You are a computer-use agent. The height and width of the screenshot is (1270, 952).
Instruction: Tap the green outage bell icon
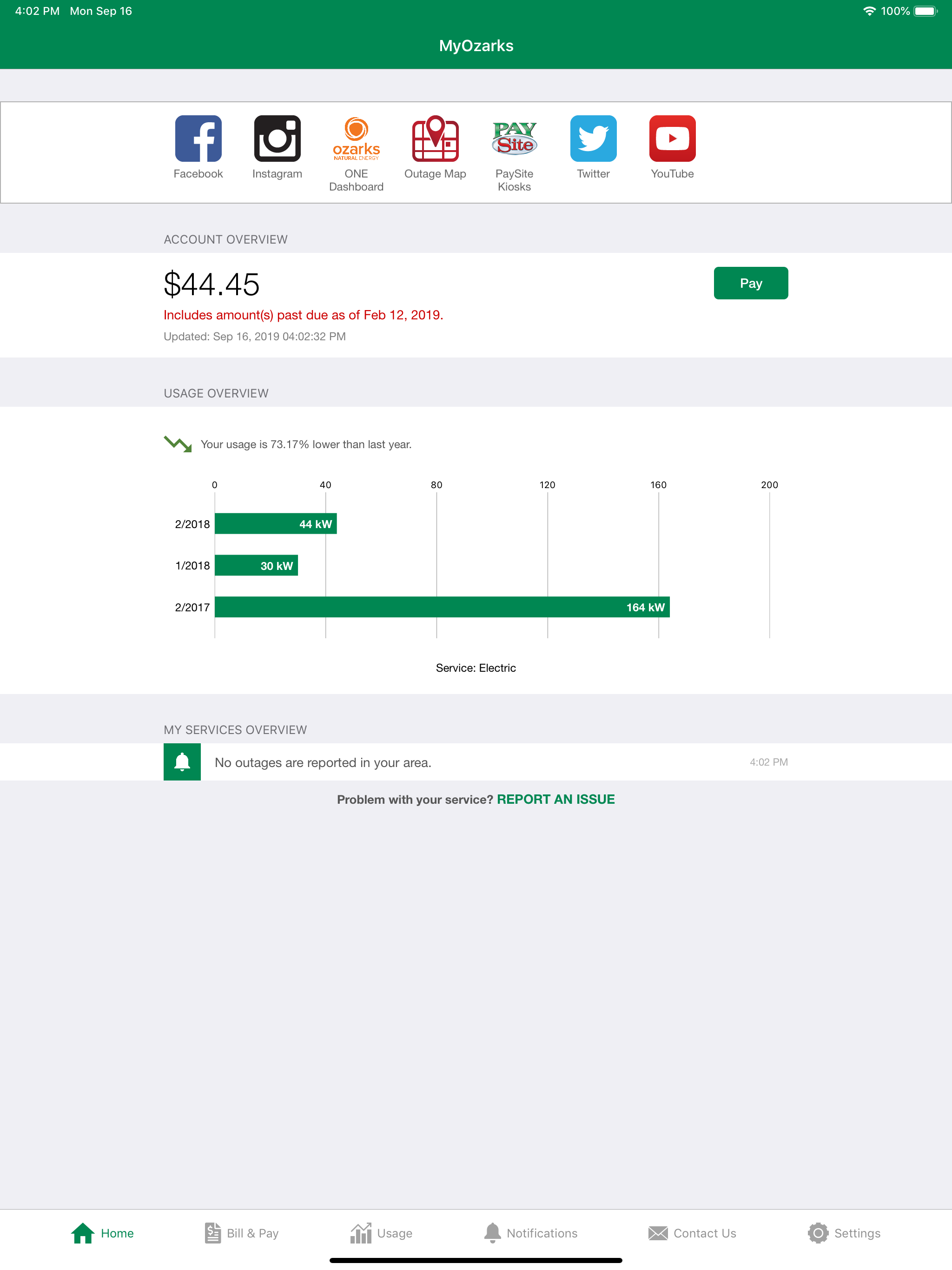(x=182, y=762)
